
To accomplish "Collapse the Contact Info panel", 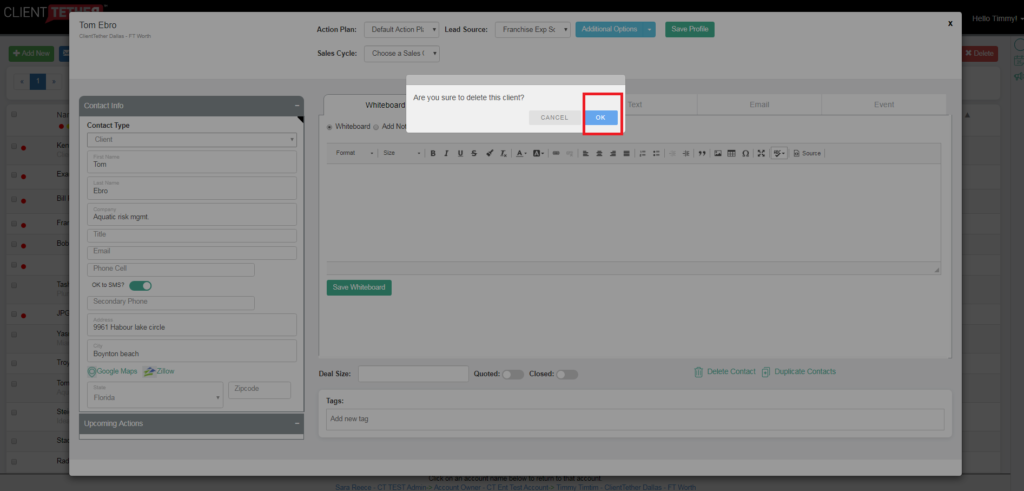I will click(x=297, y=106).
